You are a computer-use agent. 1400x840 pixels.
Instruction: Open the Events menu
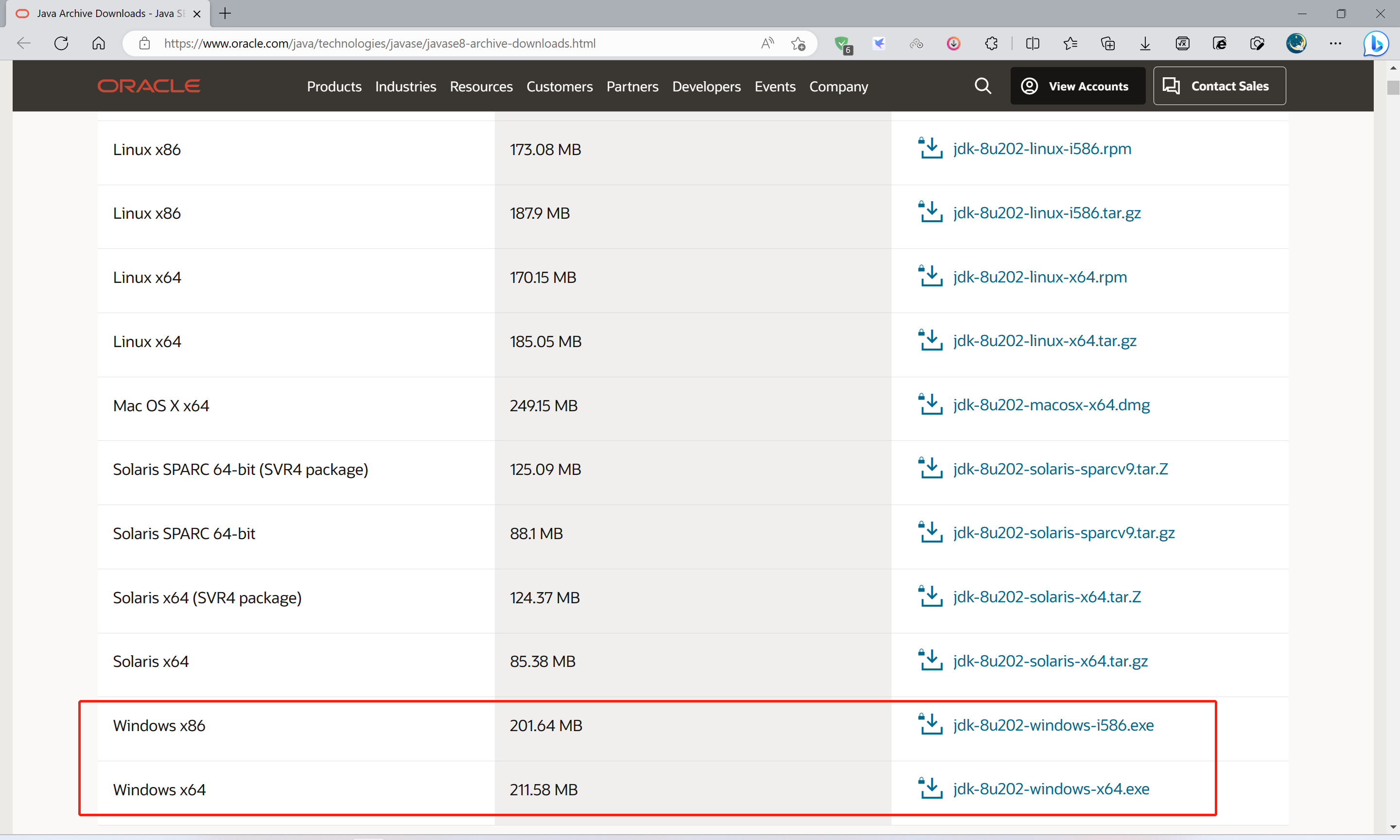[x=775, y=86]
